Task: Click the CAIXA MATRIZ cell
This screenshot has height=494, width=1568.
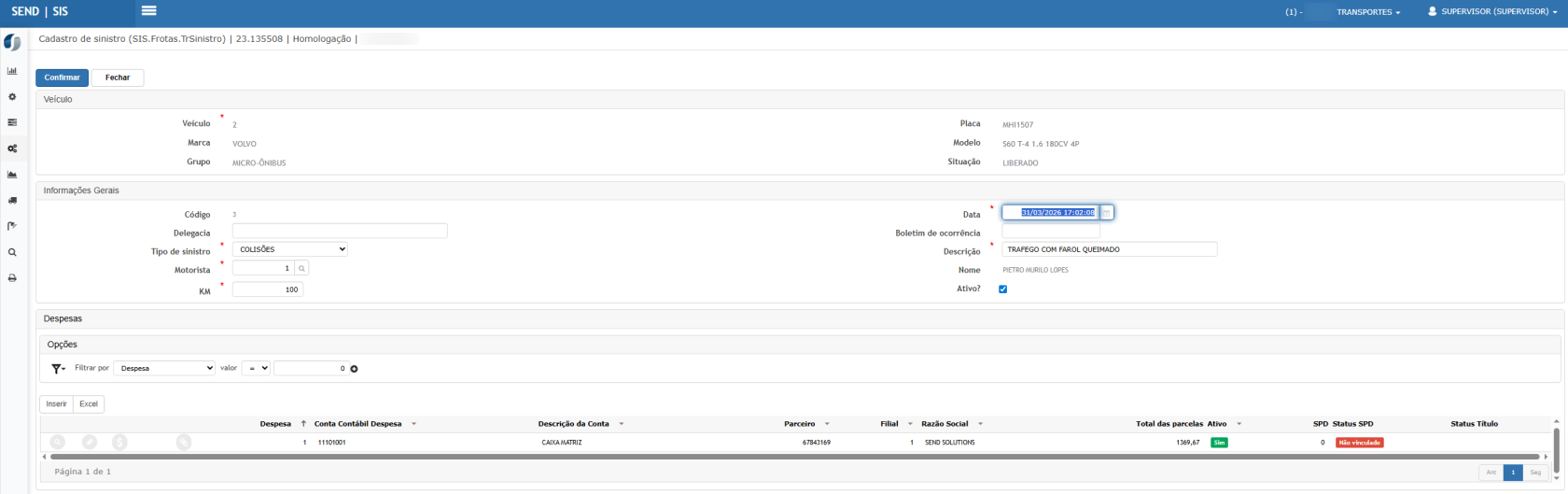Action: pyautogui.click(x=561, y=443)
